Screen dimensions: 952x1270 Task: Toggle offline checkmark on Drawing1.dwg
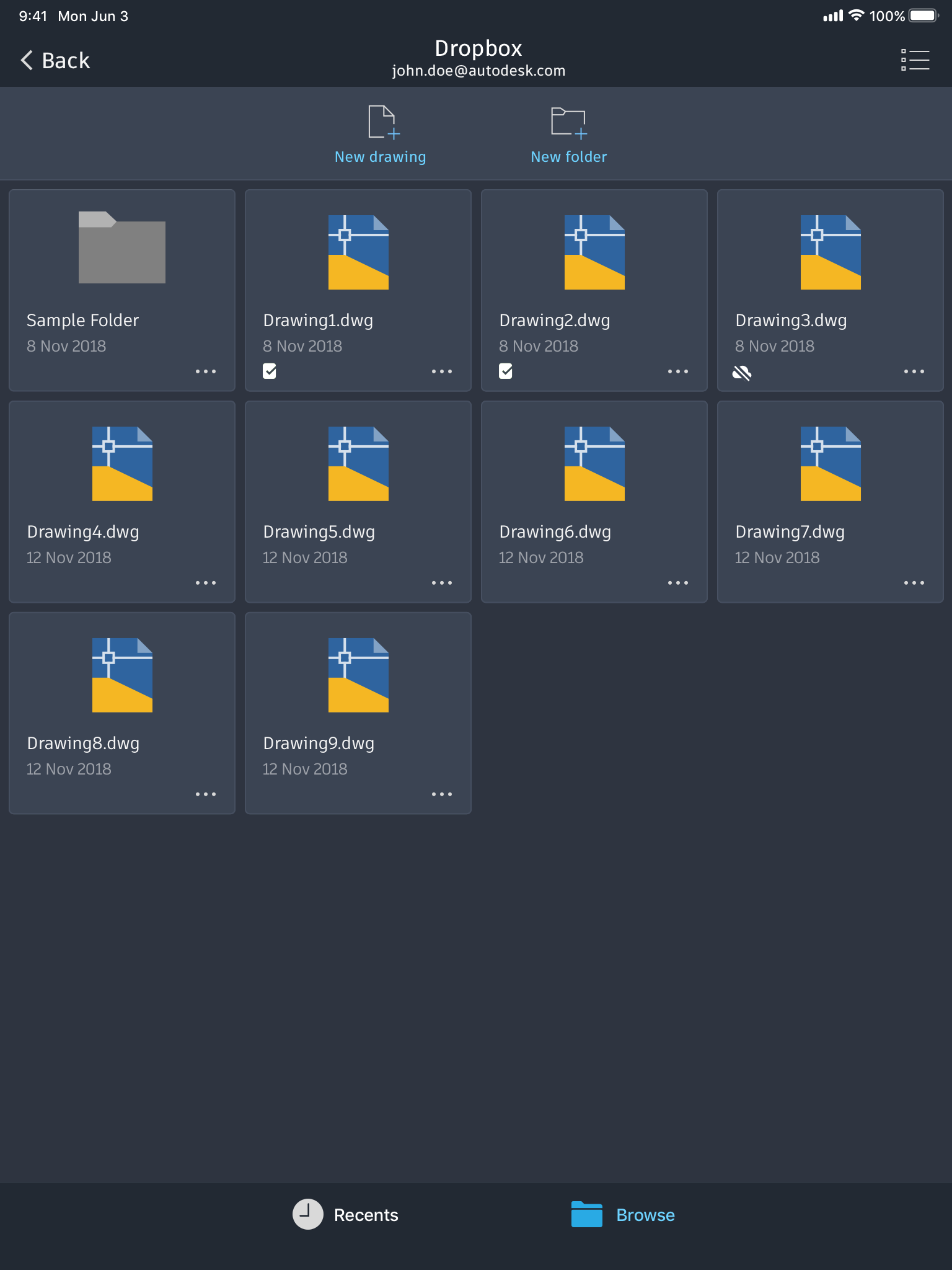[x=270, y=371]
